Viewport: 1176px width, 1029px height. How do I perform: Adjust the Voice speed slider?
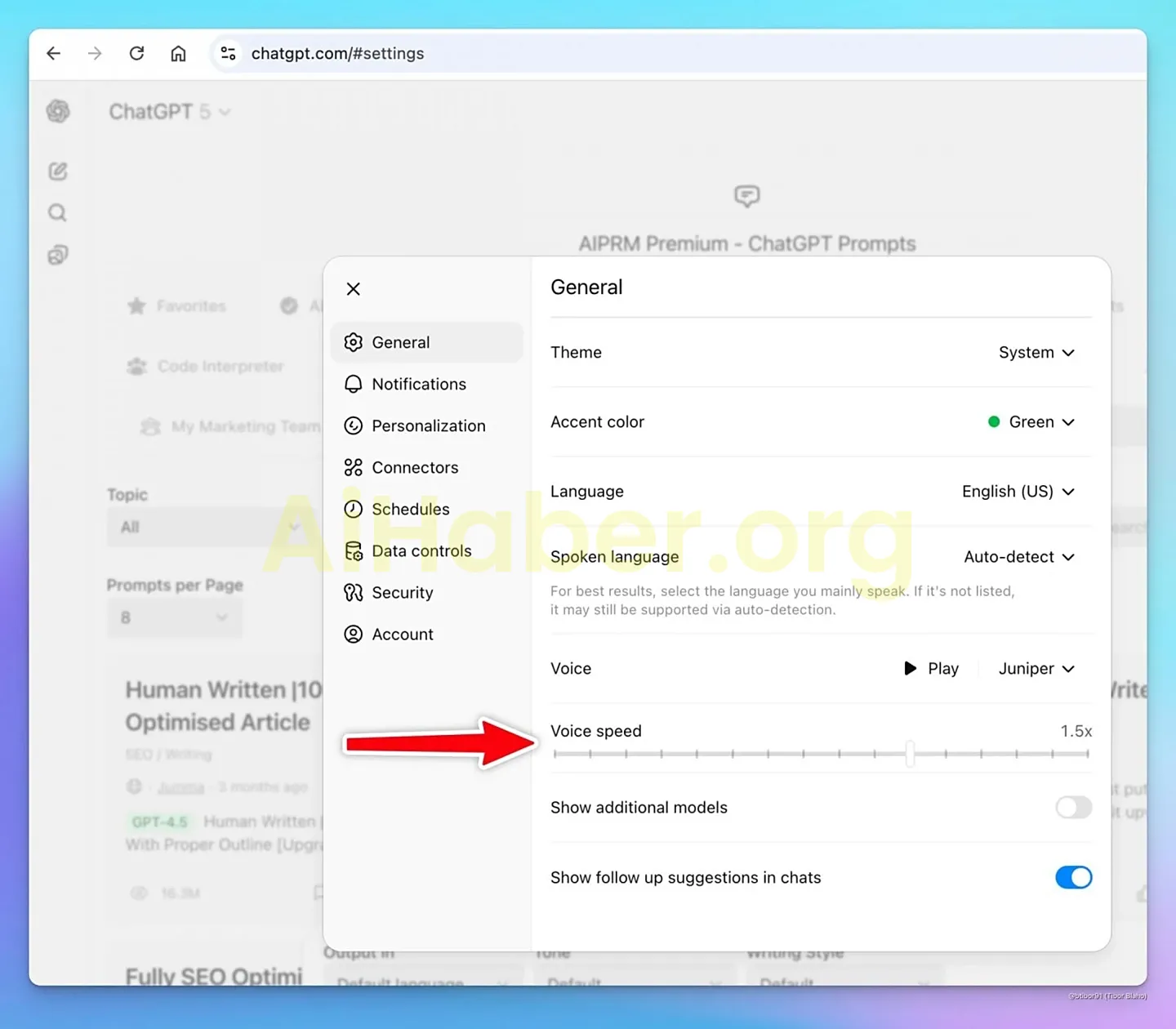[x=910, y=754]
